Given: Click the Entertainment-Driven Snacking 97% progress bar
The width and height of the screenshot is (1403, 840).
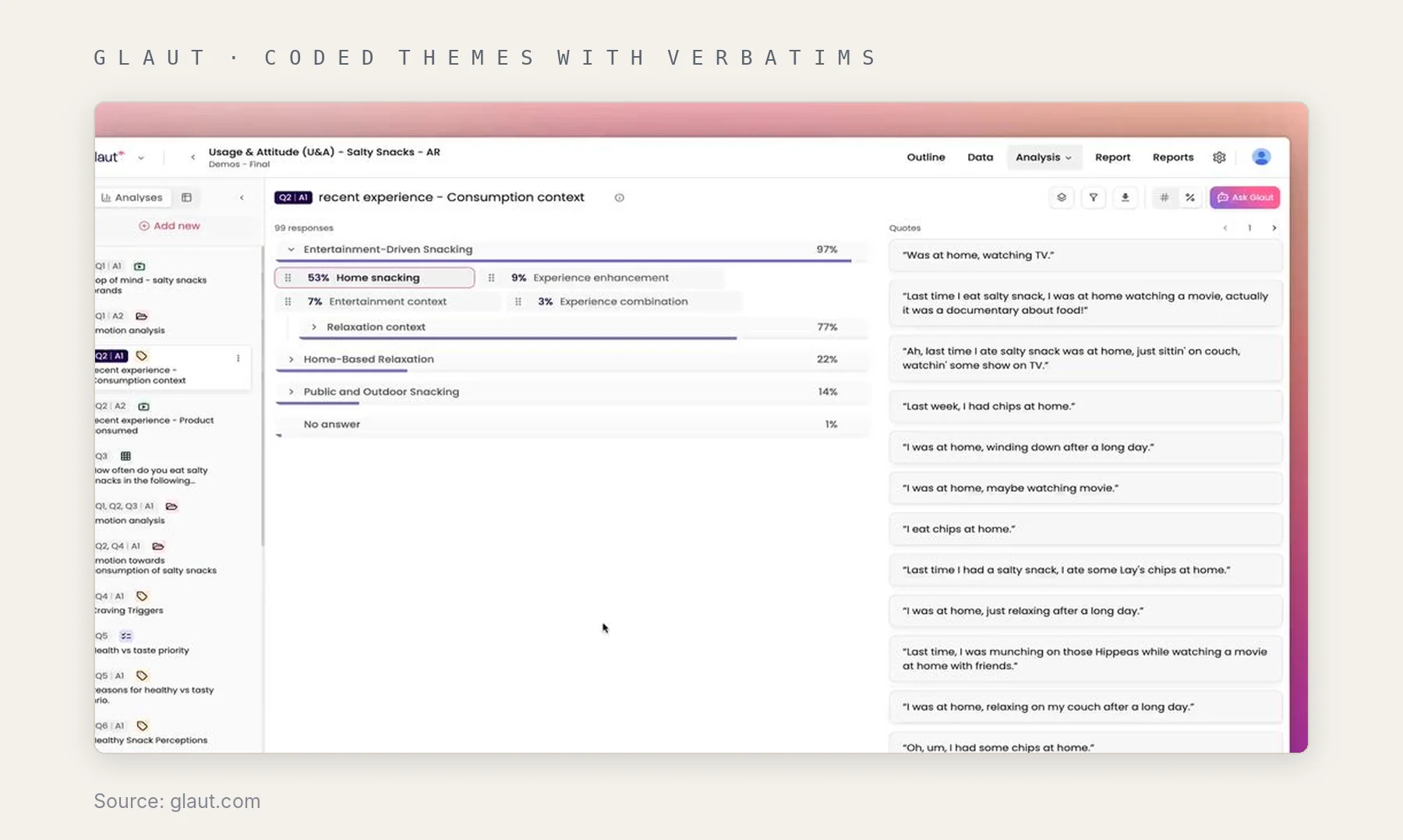Looking at the screenshot, I should pos(564,261).
